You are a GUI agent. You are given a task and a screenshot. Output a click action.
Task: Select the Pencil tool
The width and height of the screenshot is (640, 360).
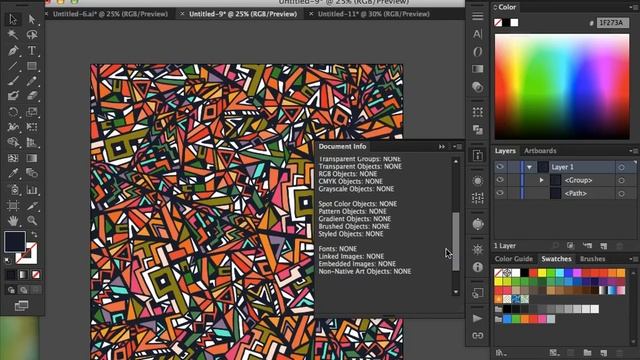click(x=32, y=81)
